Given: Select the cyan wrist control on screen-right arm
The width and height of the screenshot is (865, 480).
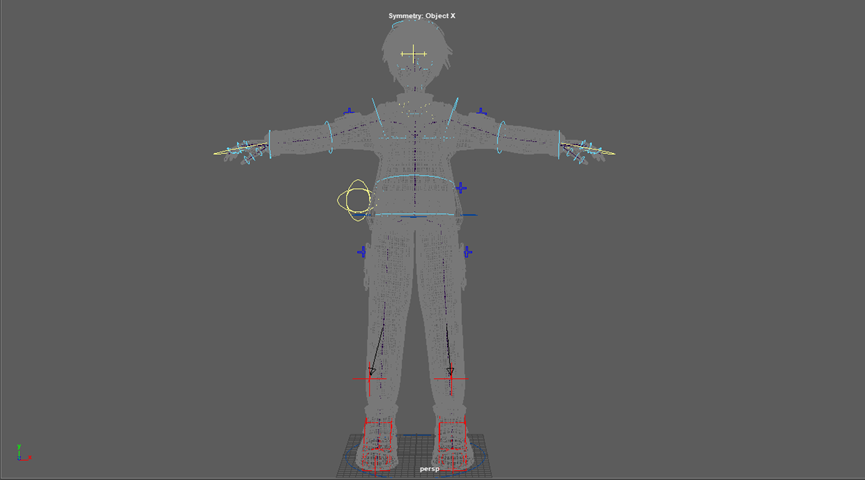Looking at the screenshot, I should [559, 145].
